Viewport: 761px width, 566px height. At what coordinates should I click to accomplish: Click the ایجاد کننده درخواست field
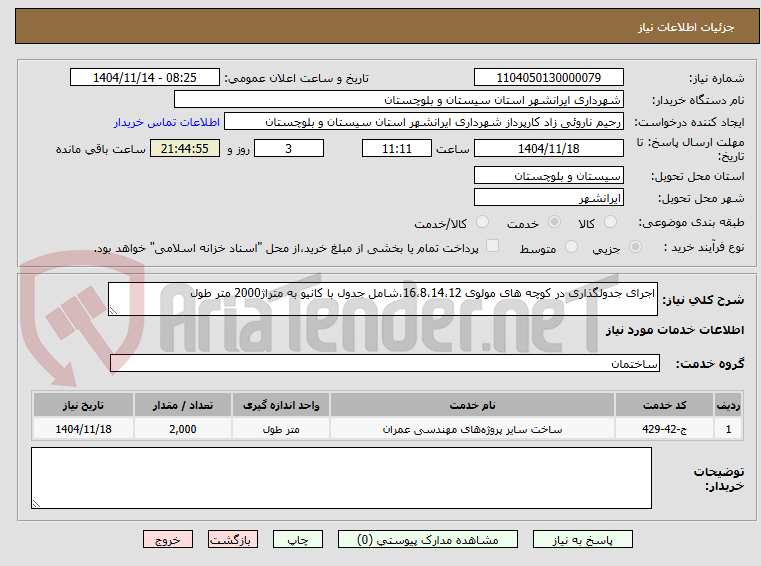(424, 122)
